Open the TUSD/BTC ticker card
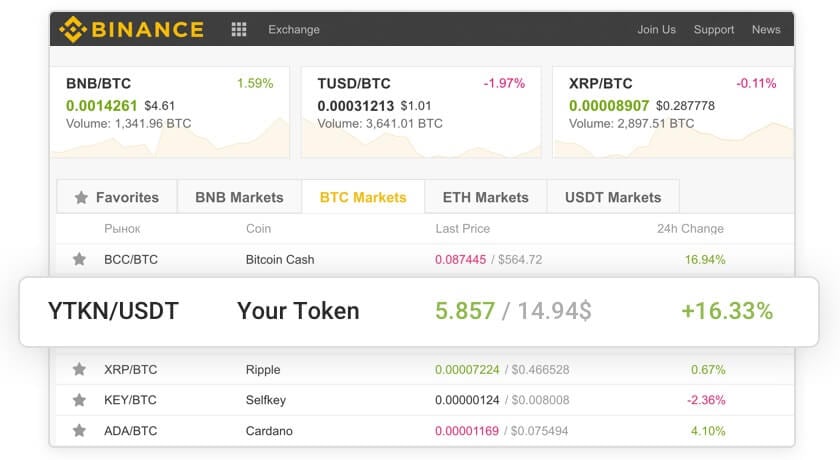The image size is (840, 460). coord(421,112)
